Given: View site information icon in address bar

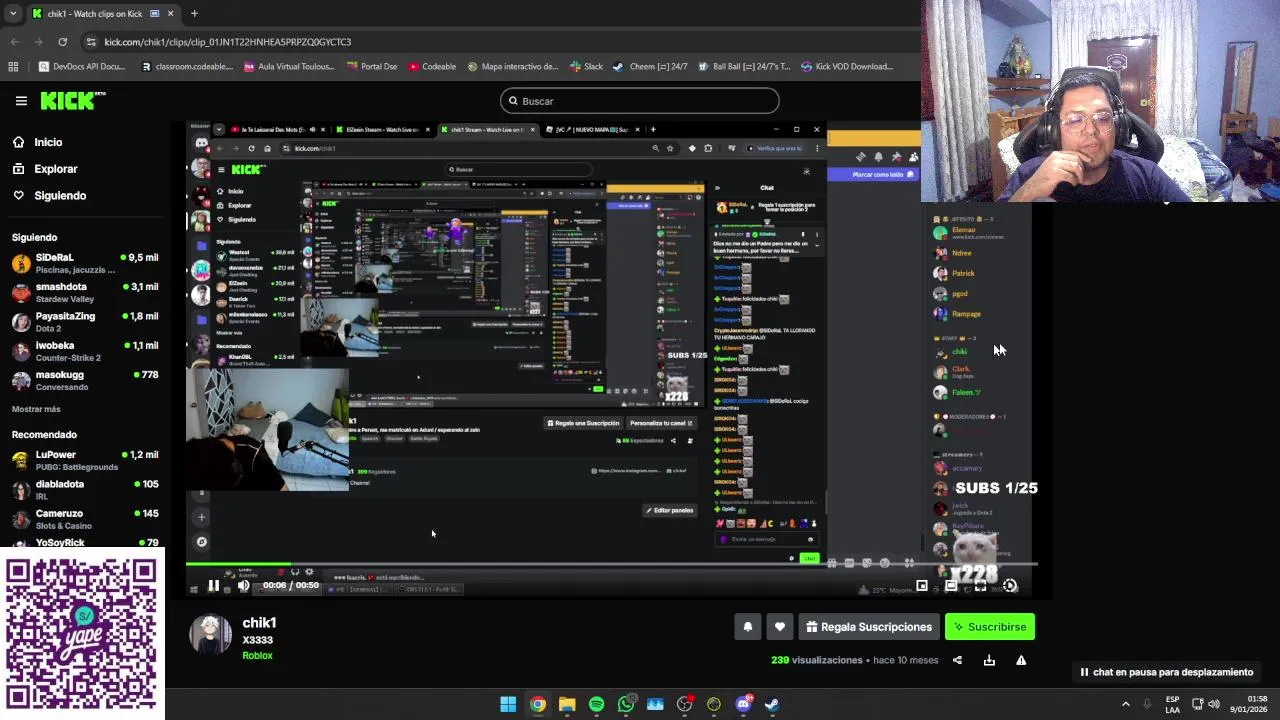Looking at the screenshot, I should point(91,42).
